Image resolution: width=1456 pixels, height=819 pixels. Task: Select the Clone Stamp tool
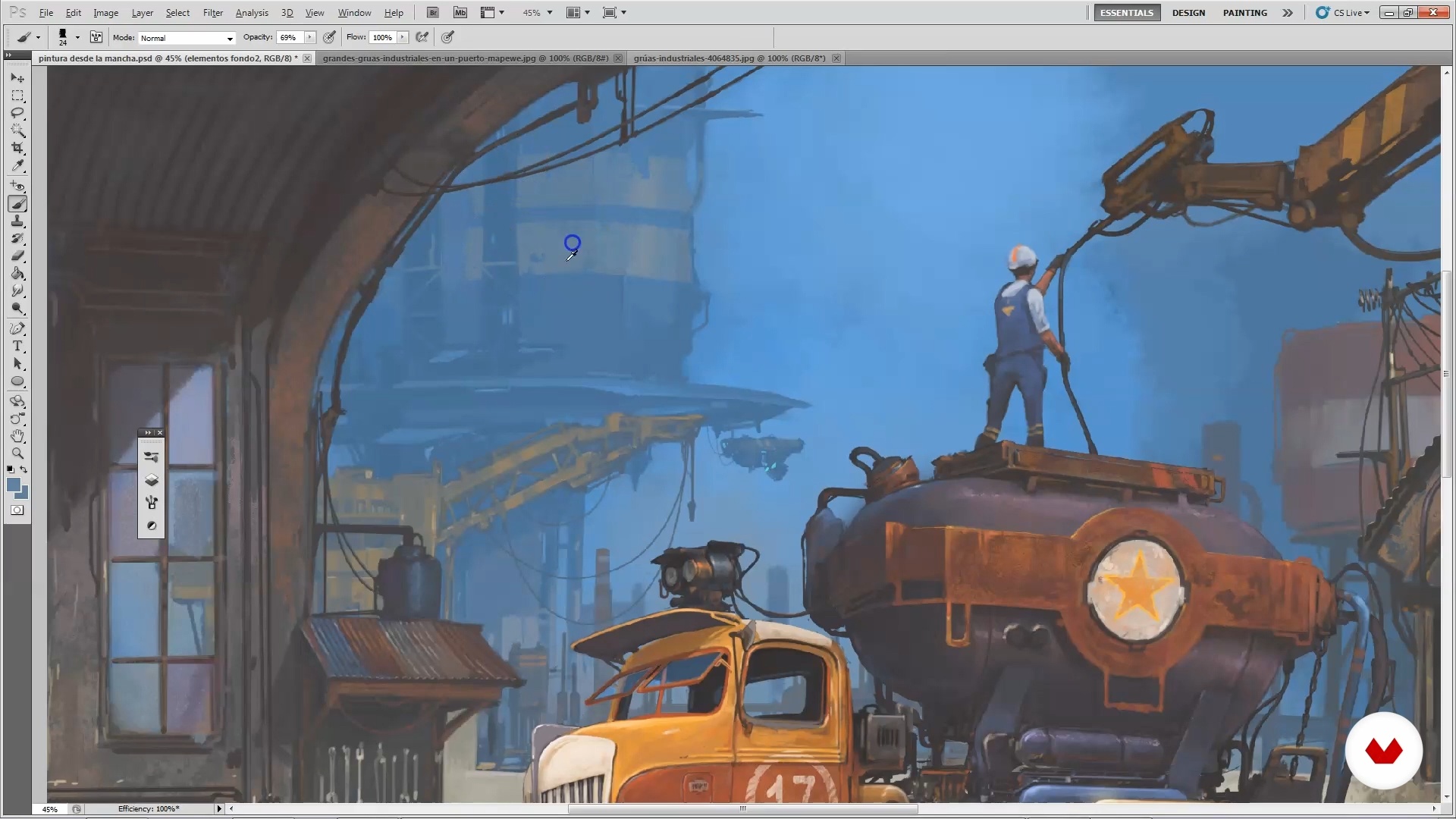(17, 221)
